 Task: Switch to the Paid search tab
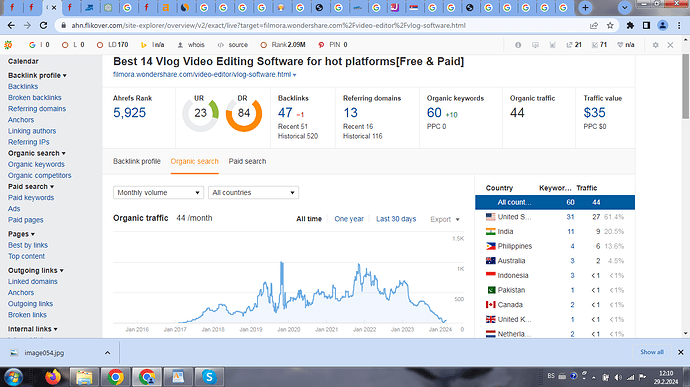[x=247, y=161]
